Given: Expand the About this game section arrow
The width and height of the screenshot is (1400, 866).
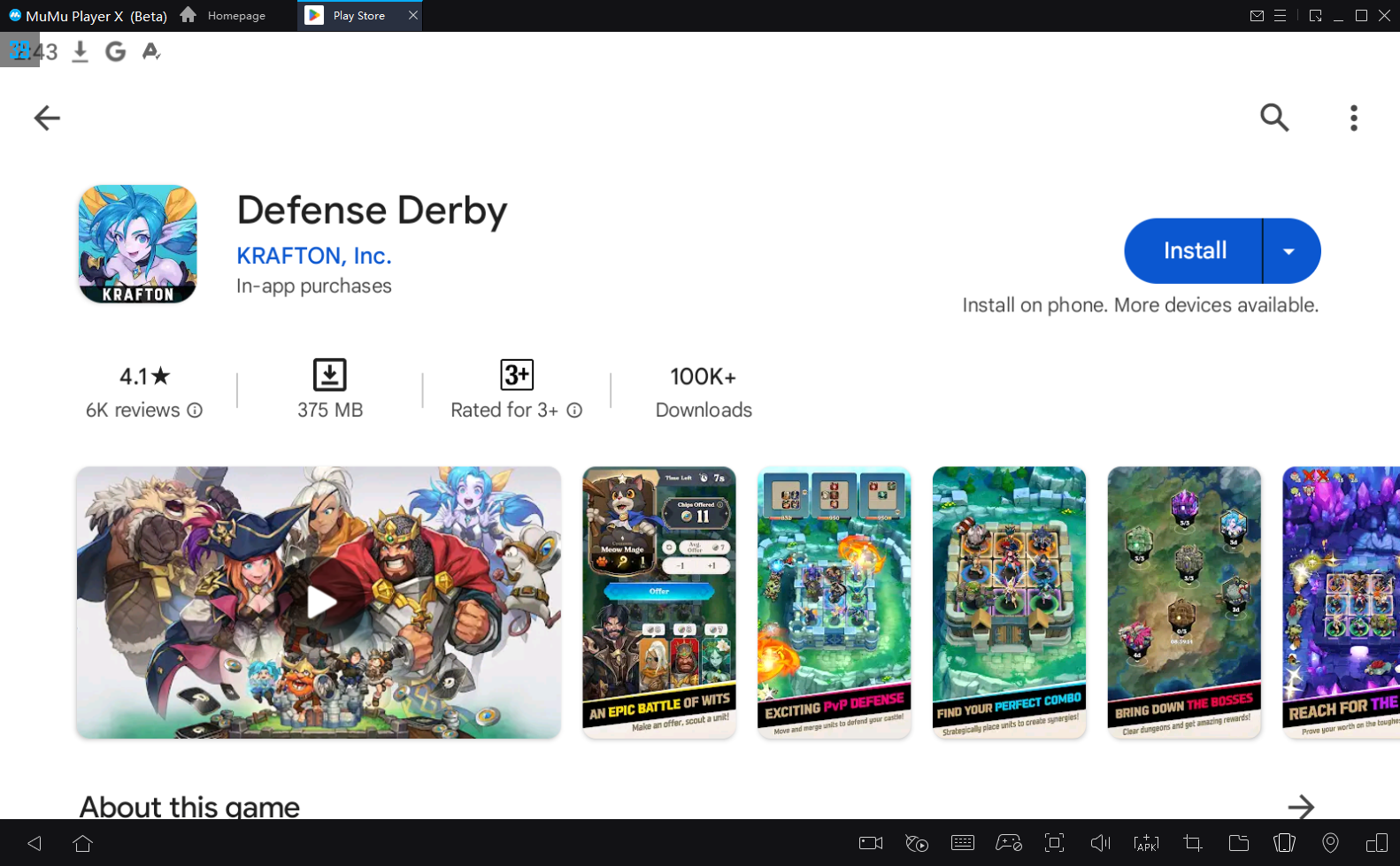Looking at the screenshot, I should coord(1300,806).
